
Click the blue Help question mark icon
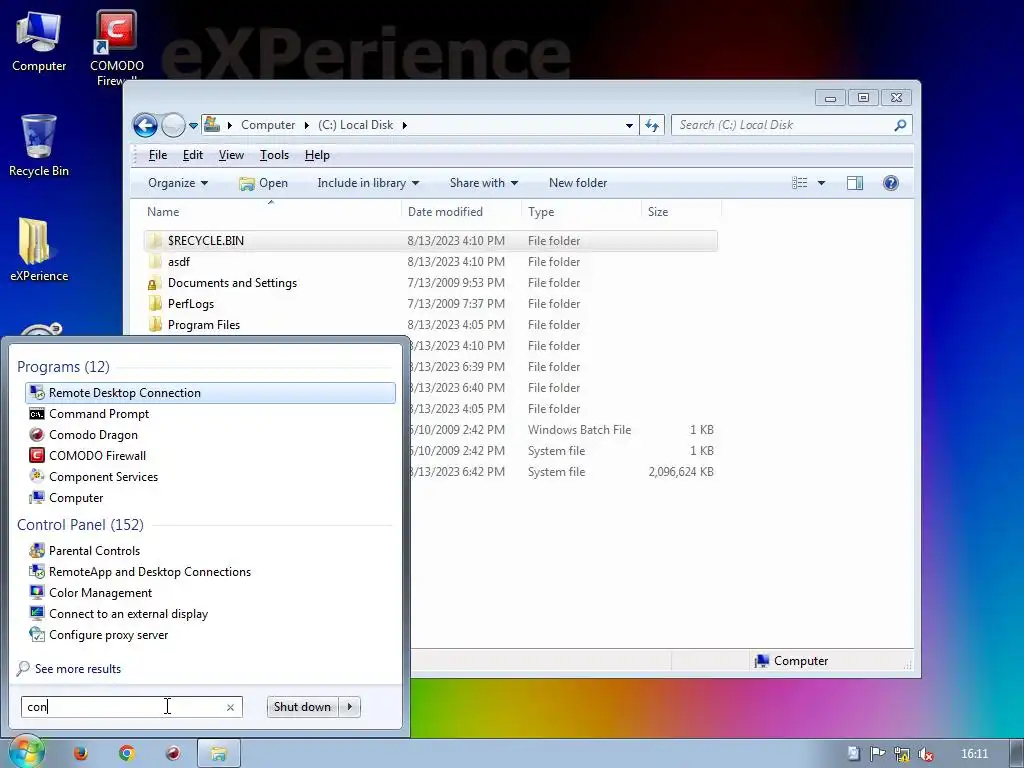point(891,183)
